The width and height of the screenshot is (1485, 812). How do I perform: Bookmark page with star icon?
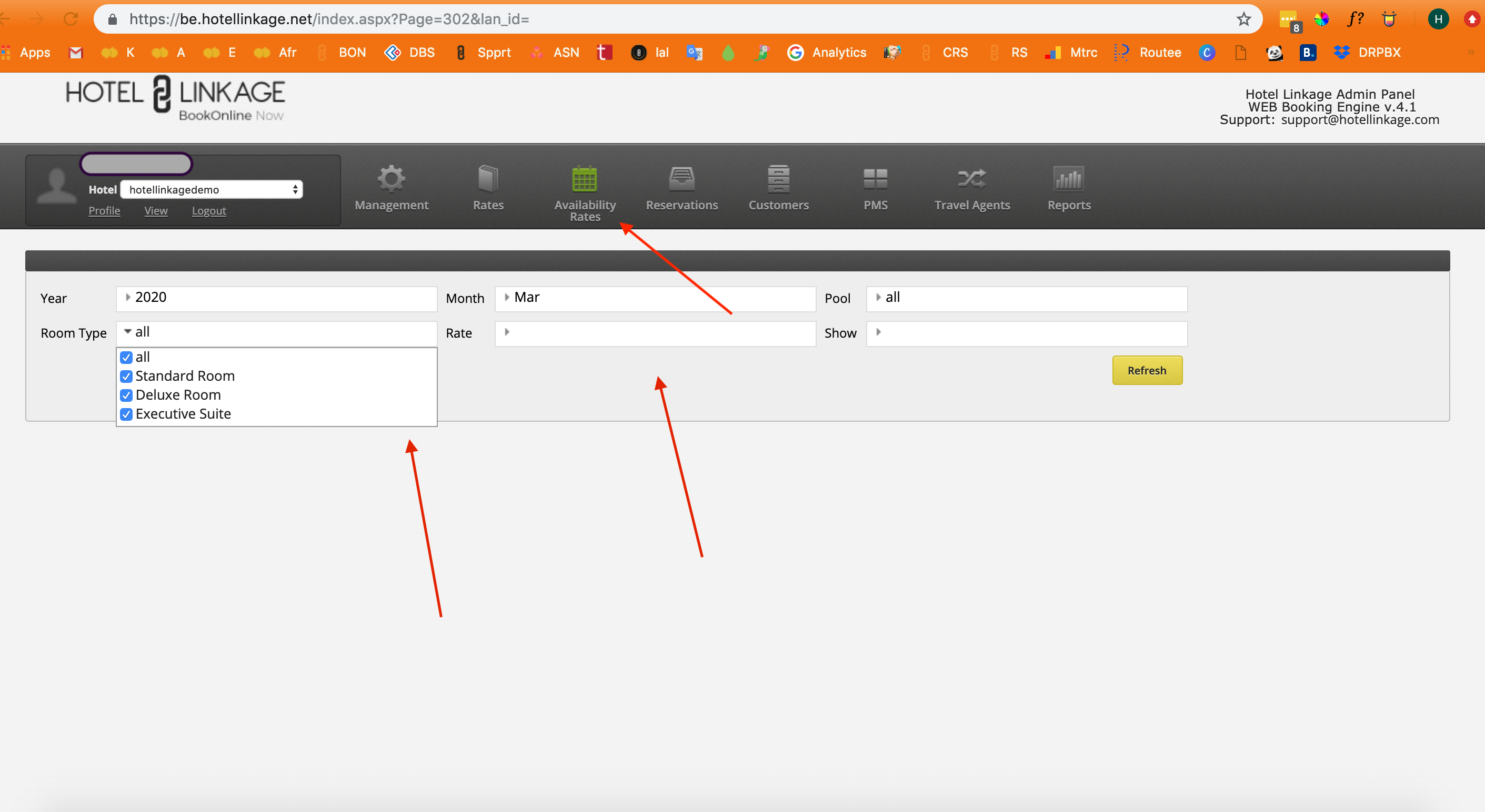pos(1243,19)
